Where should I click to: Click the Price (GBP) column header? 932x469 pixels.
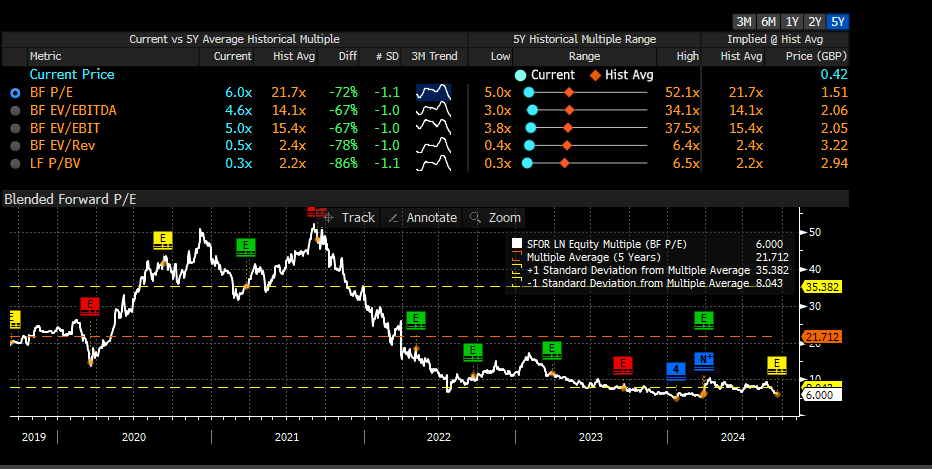pos(817,56)
